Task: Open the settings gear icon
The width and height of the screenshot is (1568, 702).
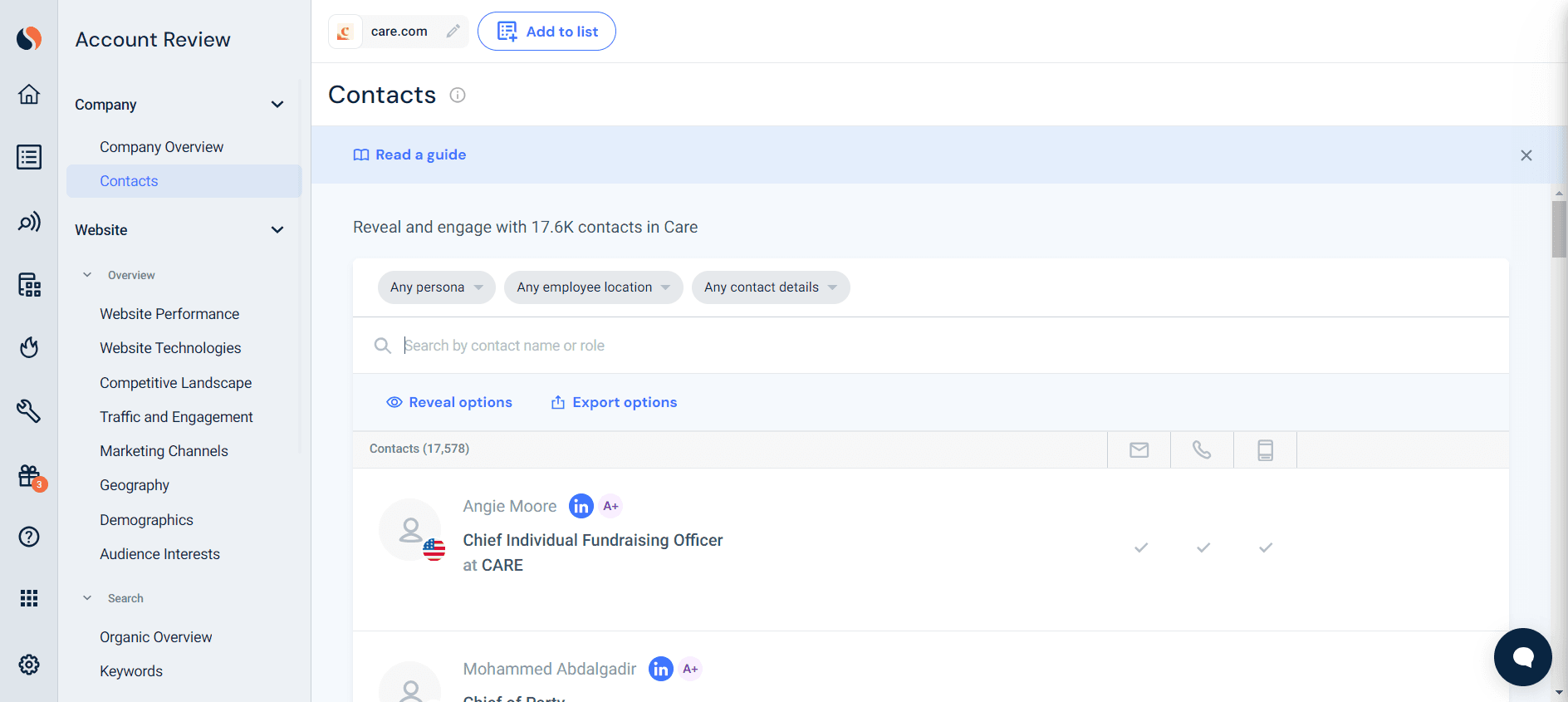Action: [x=29, y=665]
